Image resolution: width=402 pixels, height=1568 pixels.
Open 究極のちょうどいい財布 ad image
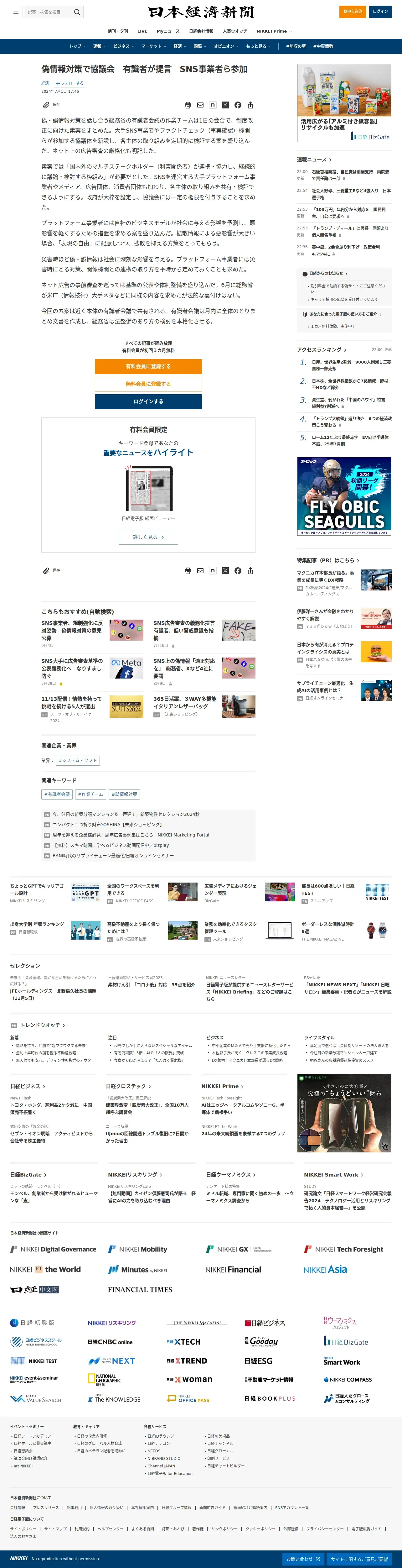tap(344, 1113)
